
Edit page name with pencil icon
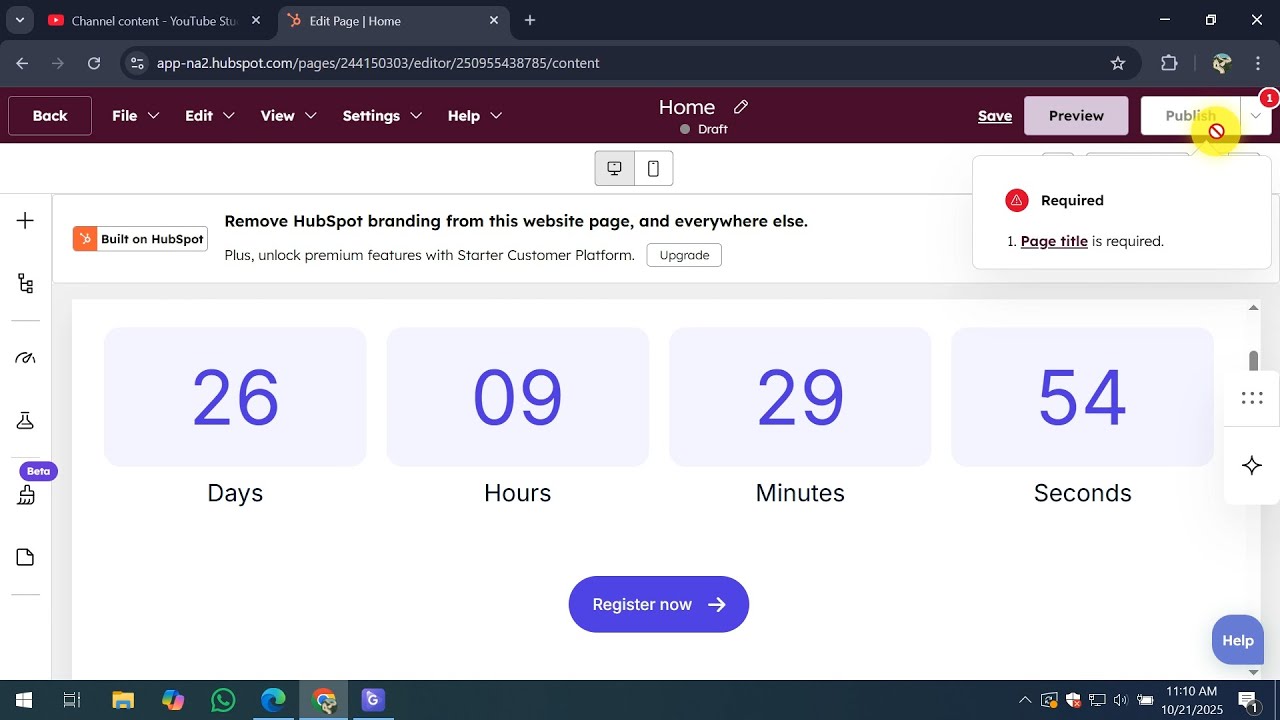(x=741, y=107)
